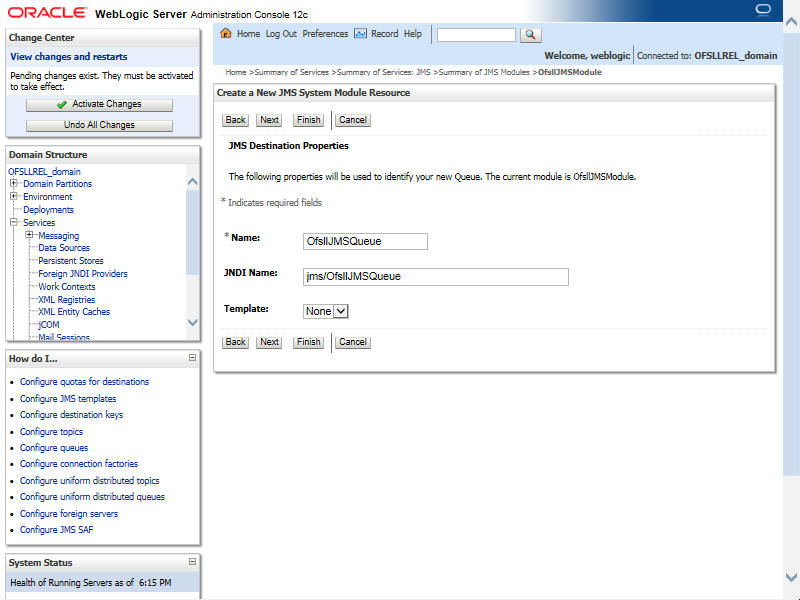
Task: Select XML Entity Caches tree item
Action: [x=74, y=312]
